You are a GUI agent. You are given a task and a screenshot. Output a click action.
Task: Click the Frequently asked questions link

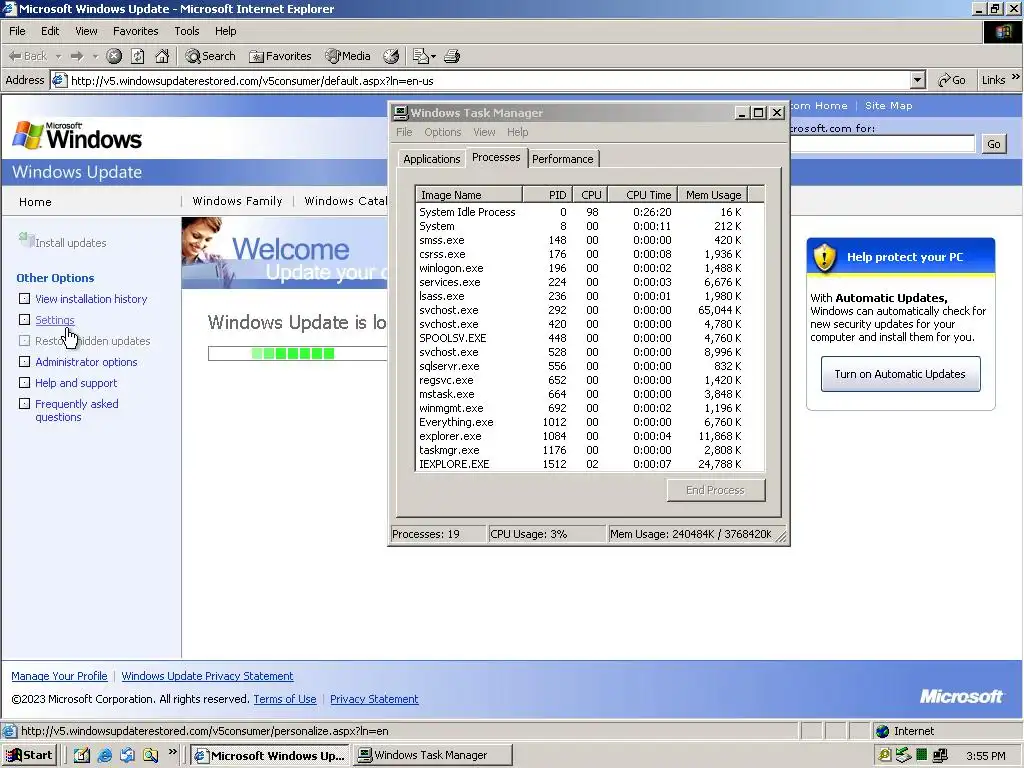coord(76,410)
